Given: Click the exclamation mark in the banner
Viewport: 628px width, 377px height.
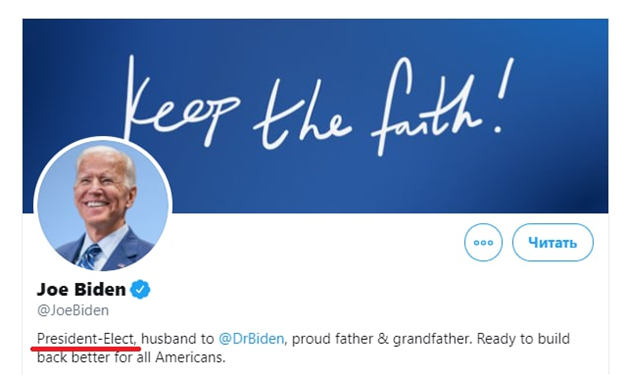Looking at the screenshot, I should (x=503, y=96).
